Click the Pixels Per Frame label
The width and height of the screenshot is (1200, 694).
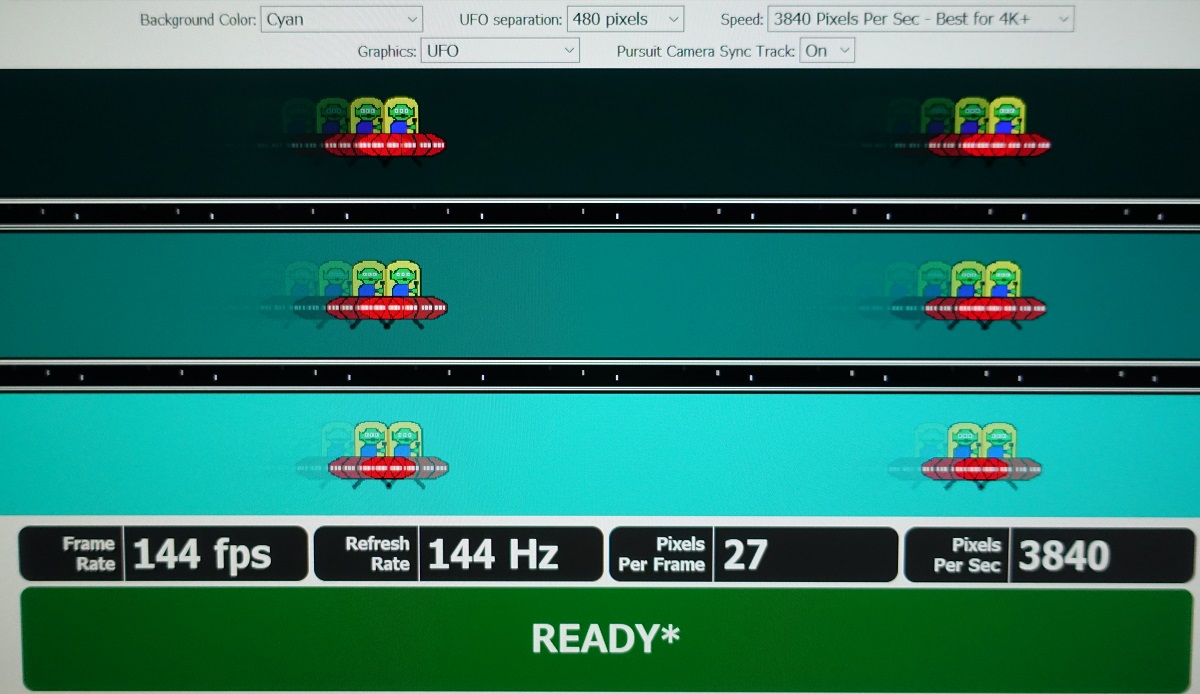[x=661, y=554]
